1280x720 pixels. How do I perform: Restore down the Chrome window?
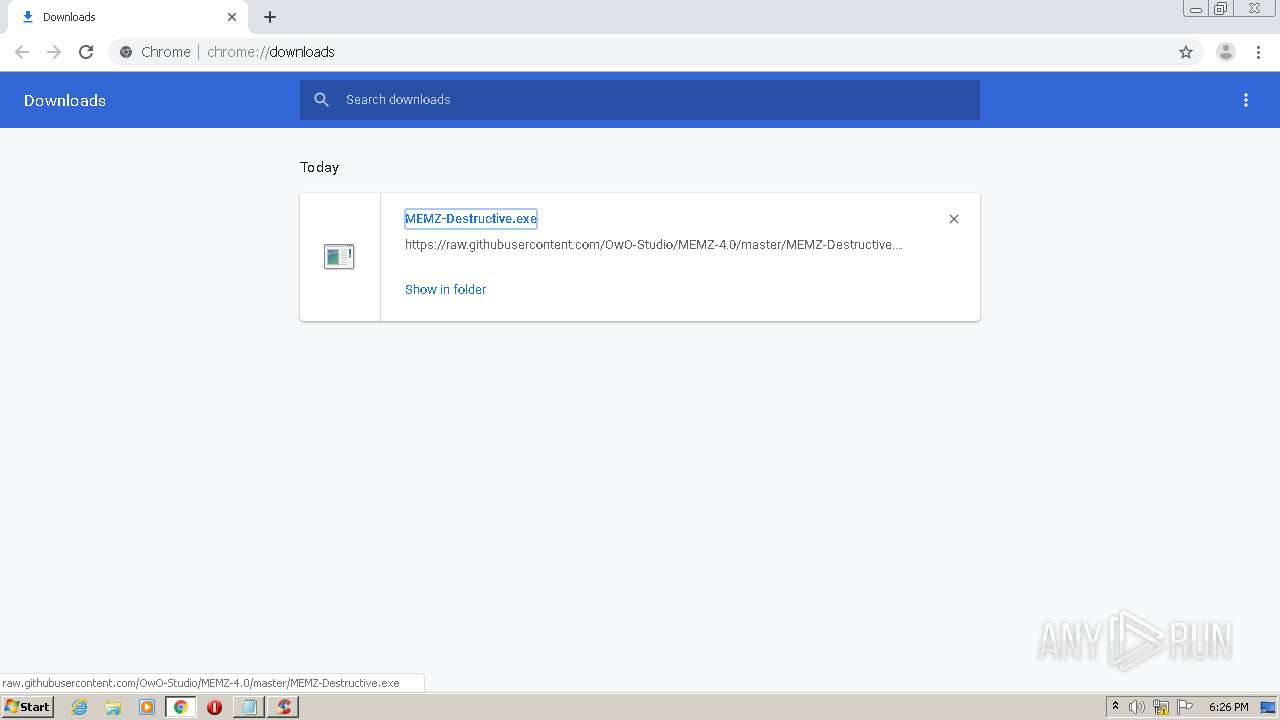[x=1221, y=9]
